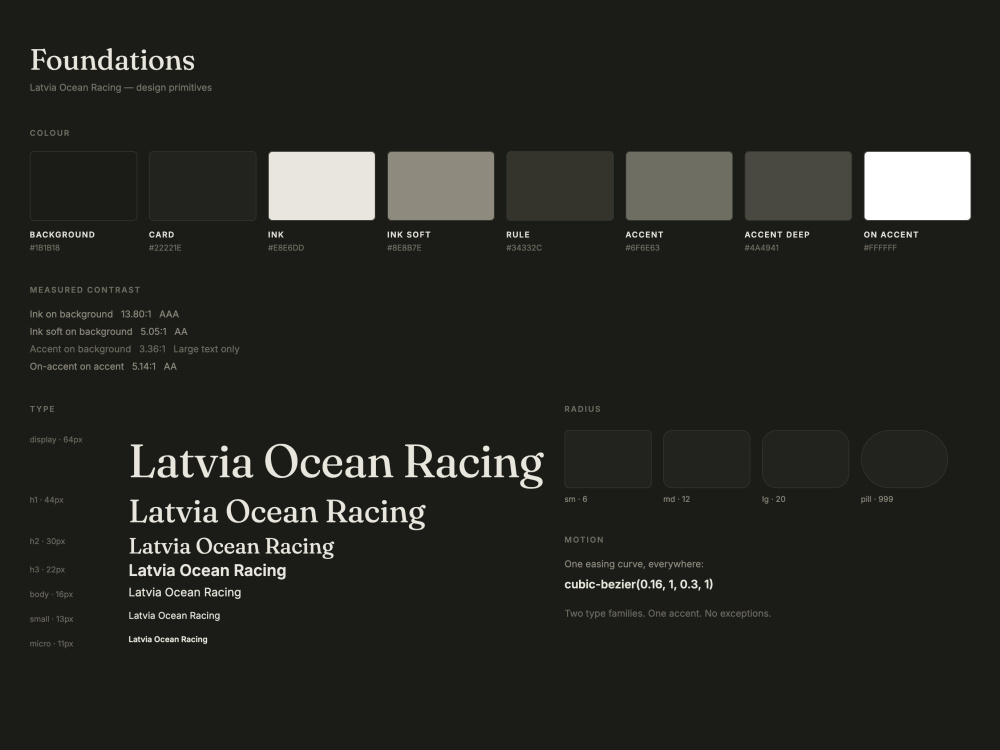This screenshot has width=1000, height=750.
Task: Click the small-size Latvia Ocean Racing sample
Action: pyautogui.click(x=174, y=615)
